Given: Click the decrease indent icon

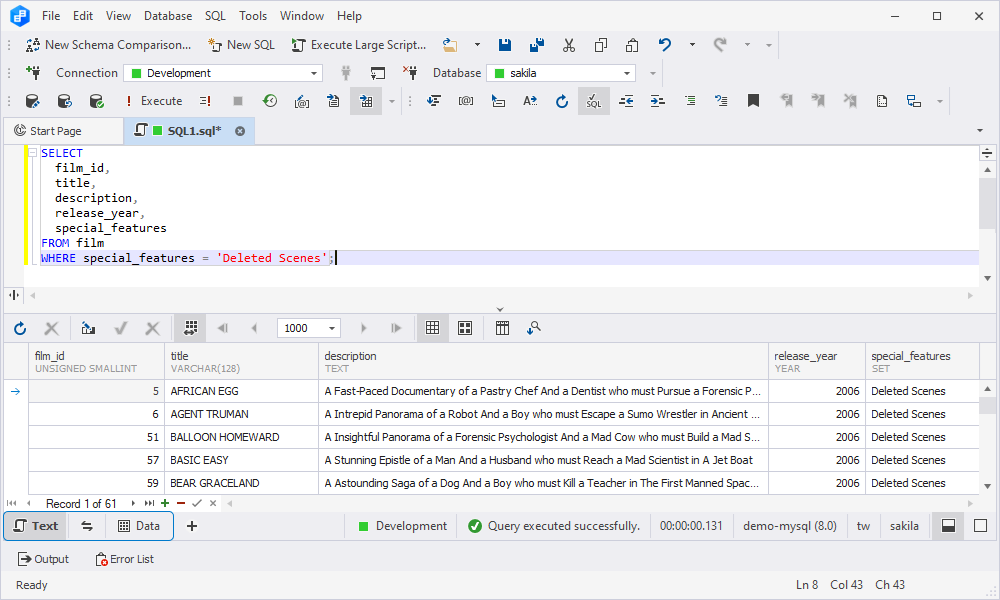Looking at the screenshot, I should [626, 101].
